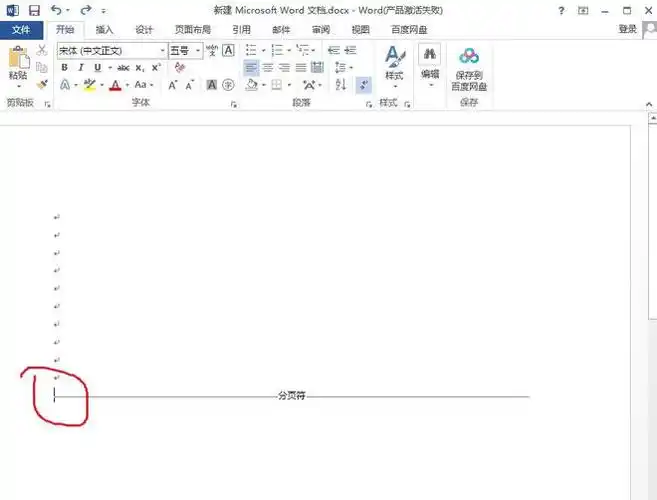Image resolution: width=657 pixels, height=500 pixels.
Task: Expand the underline style dropdown arrow
Action: pos(110,67)
